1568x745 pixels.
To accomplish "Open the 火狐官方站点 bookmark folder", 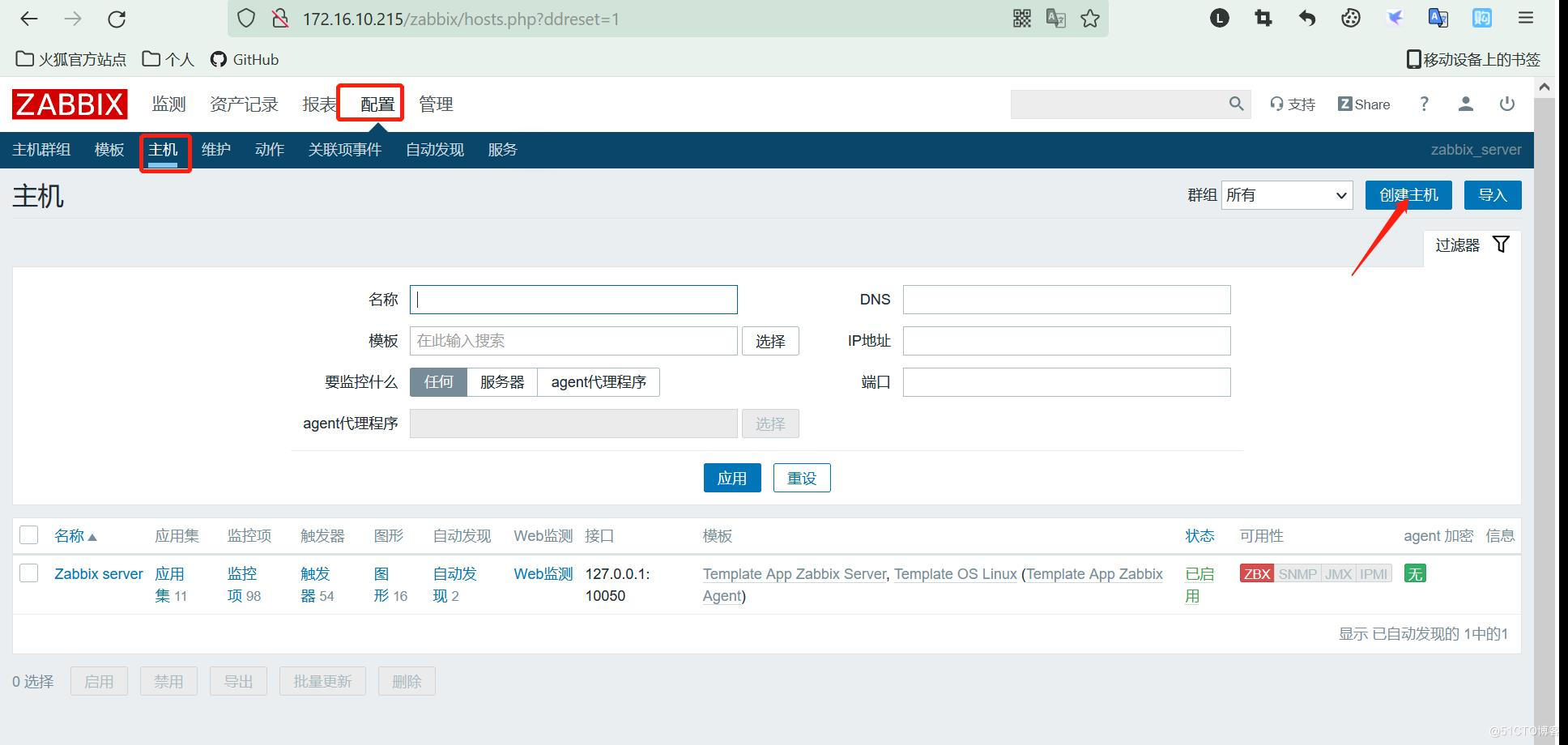I will (x=71, y=59).
